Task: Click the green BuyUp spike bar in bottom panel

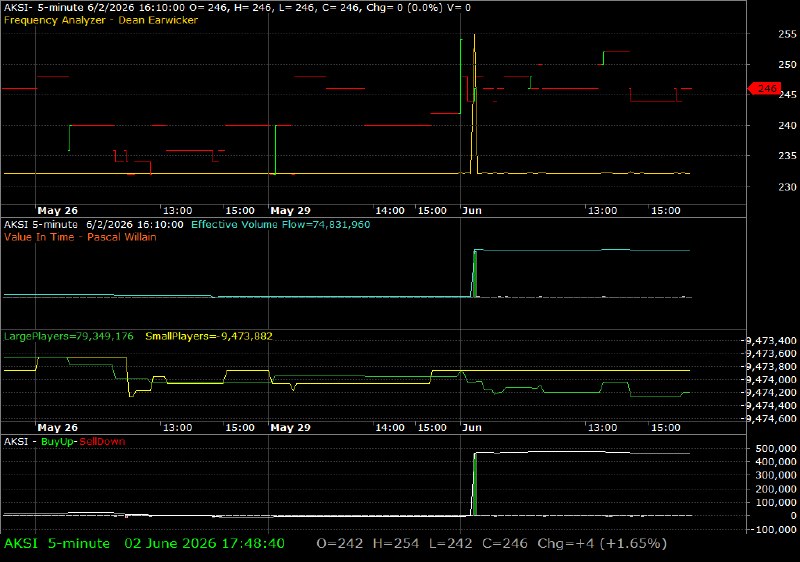Action: [x=475, y=484]
